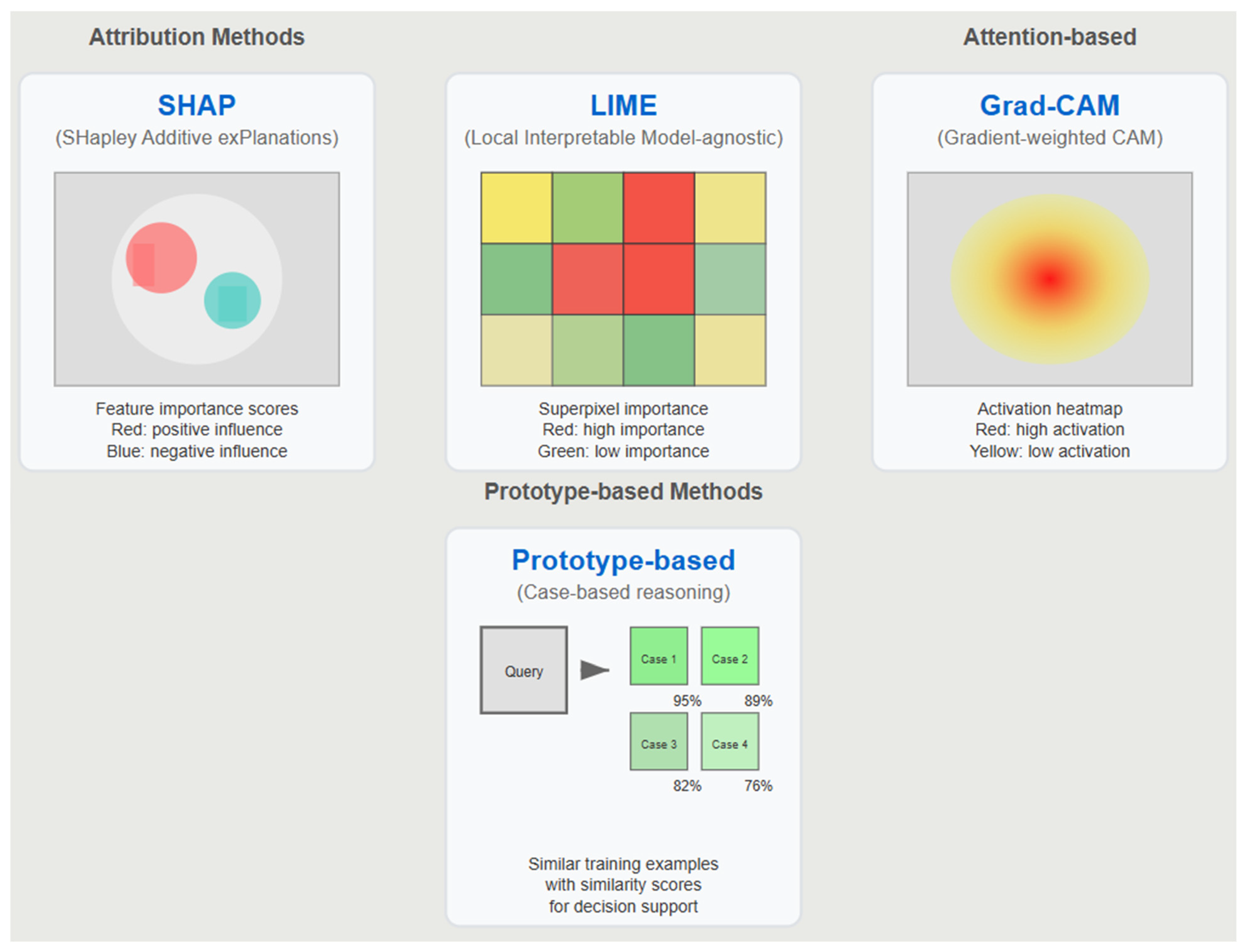The image size is (1247, 952).
Task: Click the teal circle in SHAP diagram
Action: [x=232, y=300]
